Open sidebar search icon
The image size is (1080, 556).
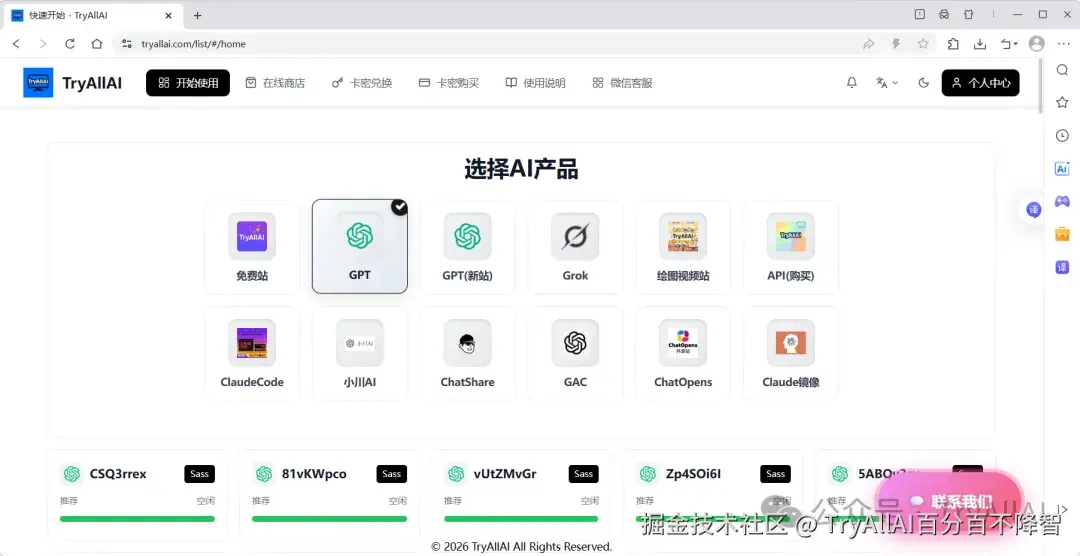tap(1062, 70)
